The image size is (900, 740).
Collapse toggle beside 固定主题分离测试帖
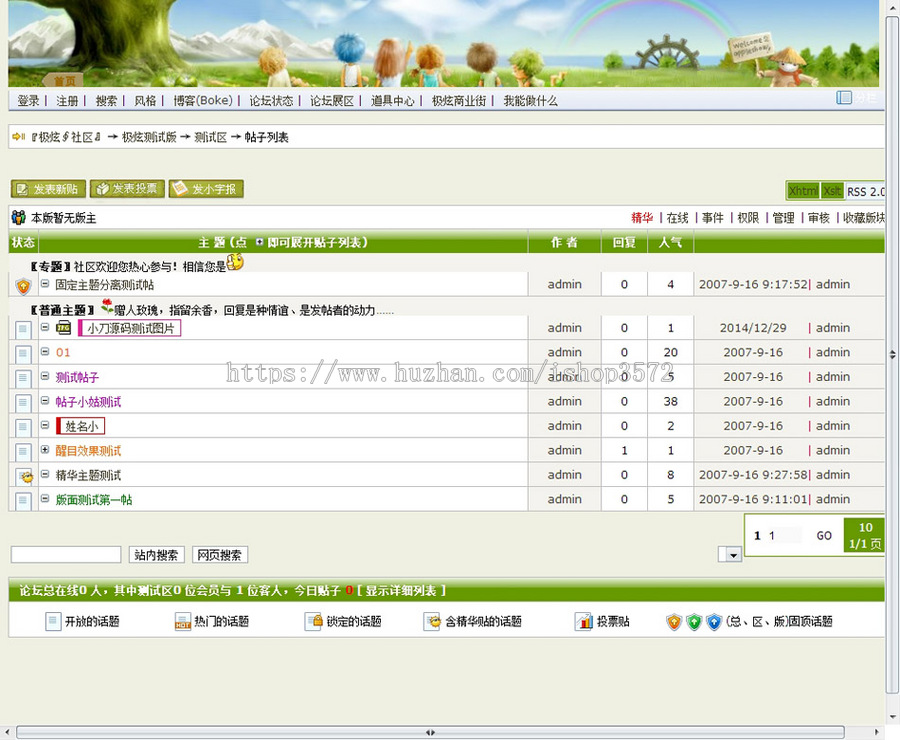coord(45,284)
